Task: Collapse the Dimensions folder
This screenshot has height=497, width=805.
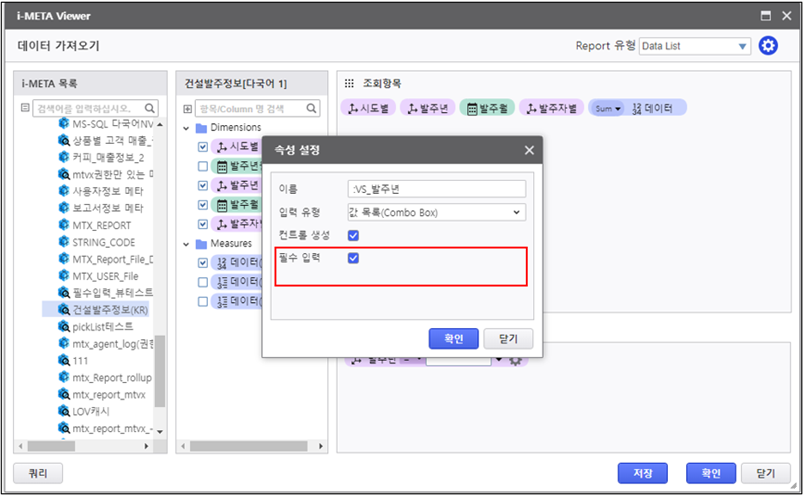Action: pyautogui.click(x=187, y=128)
